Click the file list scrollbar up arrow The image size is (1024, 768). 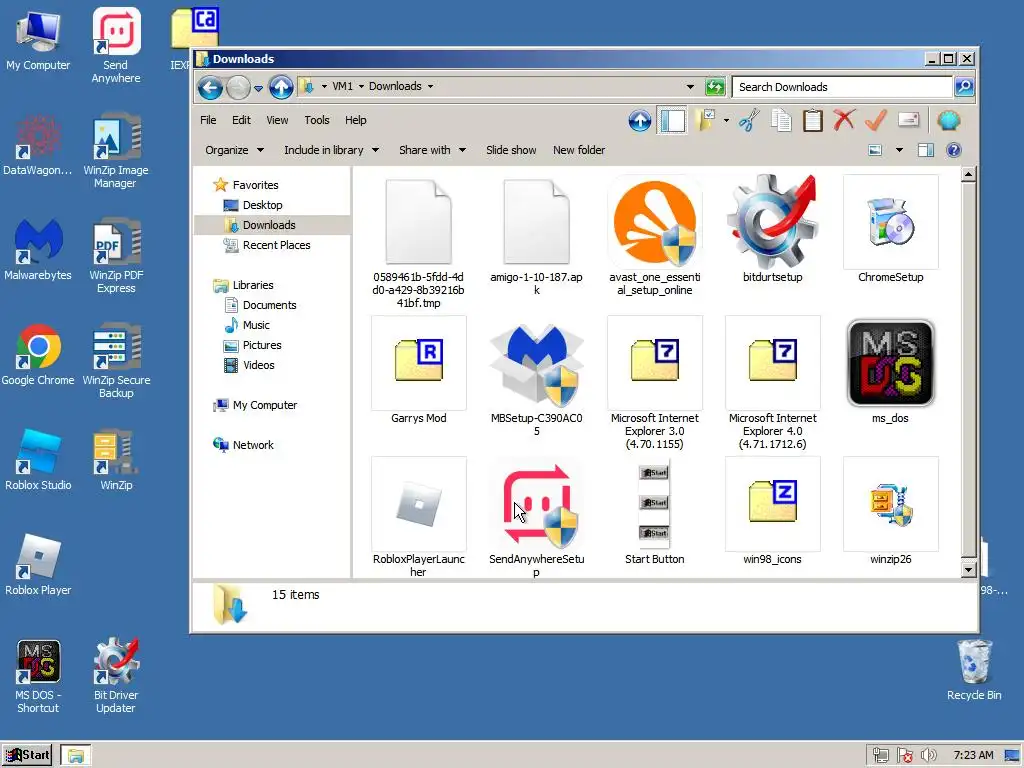coord(968,174)
